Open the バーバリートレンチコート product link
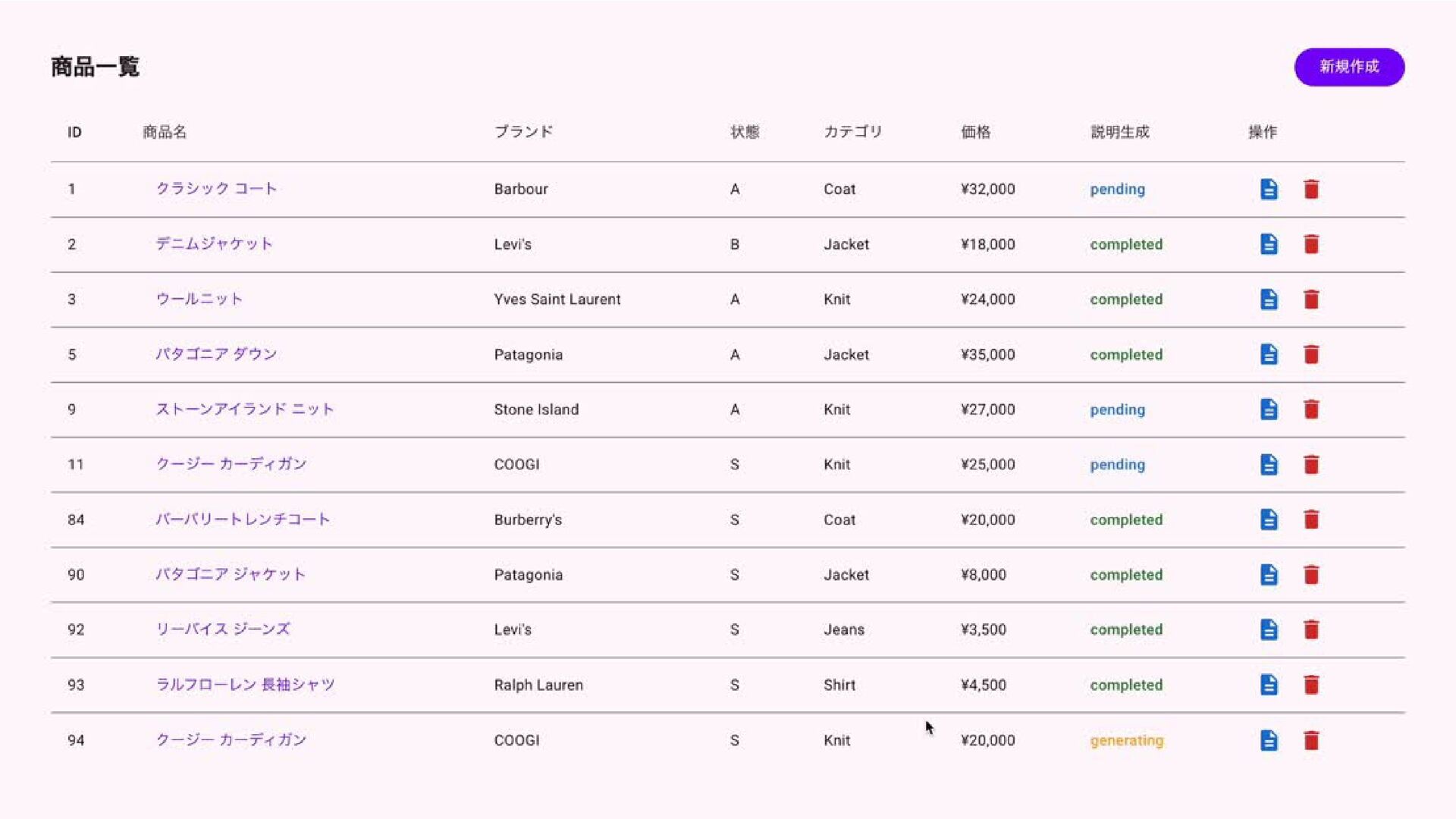Image resolution: width=1456 pixels, height=819 pixels. tap(242, 519)
